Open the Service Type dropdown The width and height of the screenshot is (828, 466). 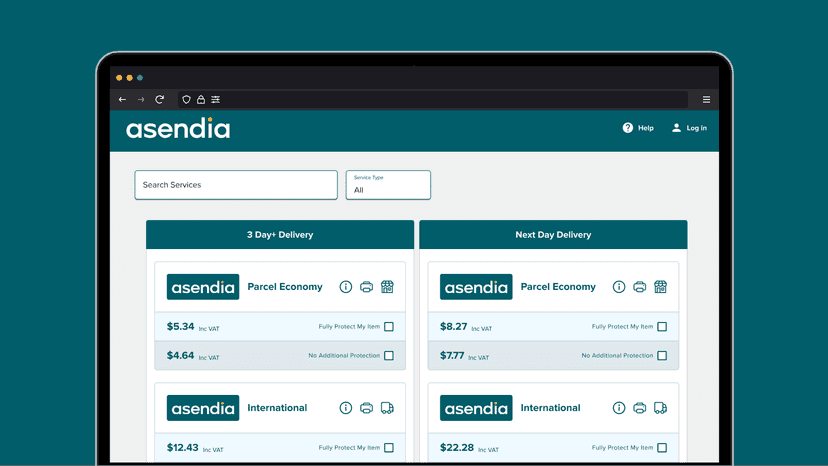click(388, 185)
